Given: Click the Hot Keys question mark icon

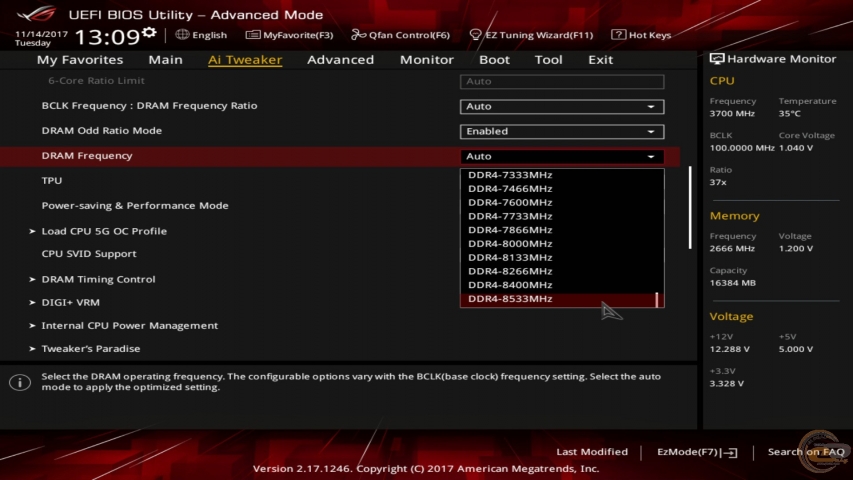Looking at the screenshot, I should click(x=618, y=35).
